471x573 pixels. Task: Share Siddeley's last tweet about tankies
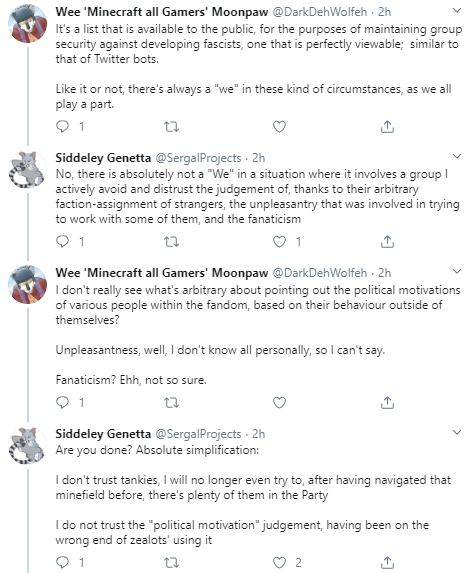[x=387, y=562]
